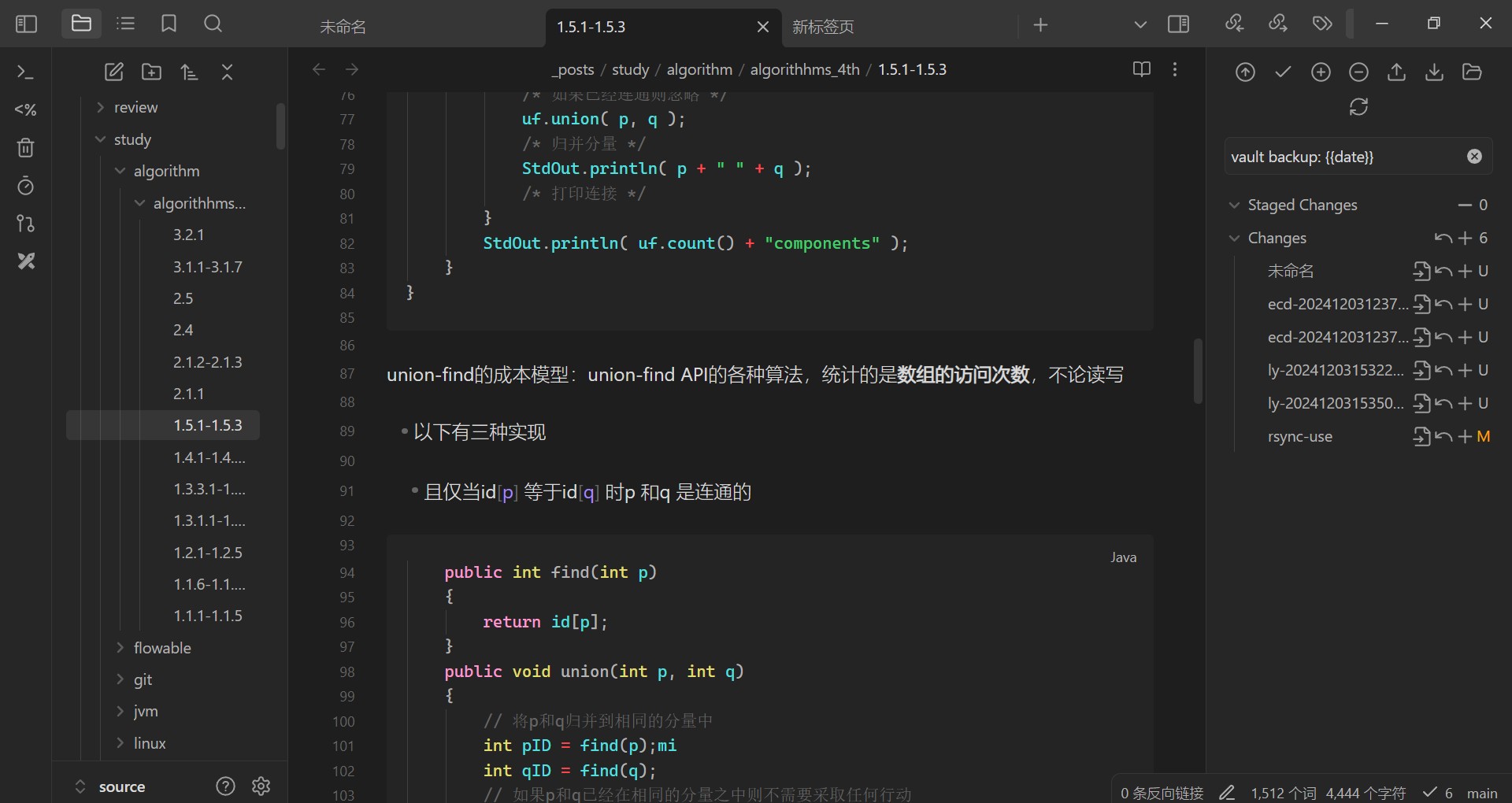Click the algorithhms_4th breadcrumb
The width and height of the screenshot is (1512, 803).
[x=805, y=69]
